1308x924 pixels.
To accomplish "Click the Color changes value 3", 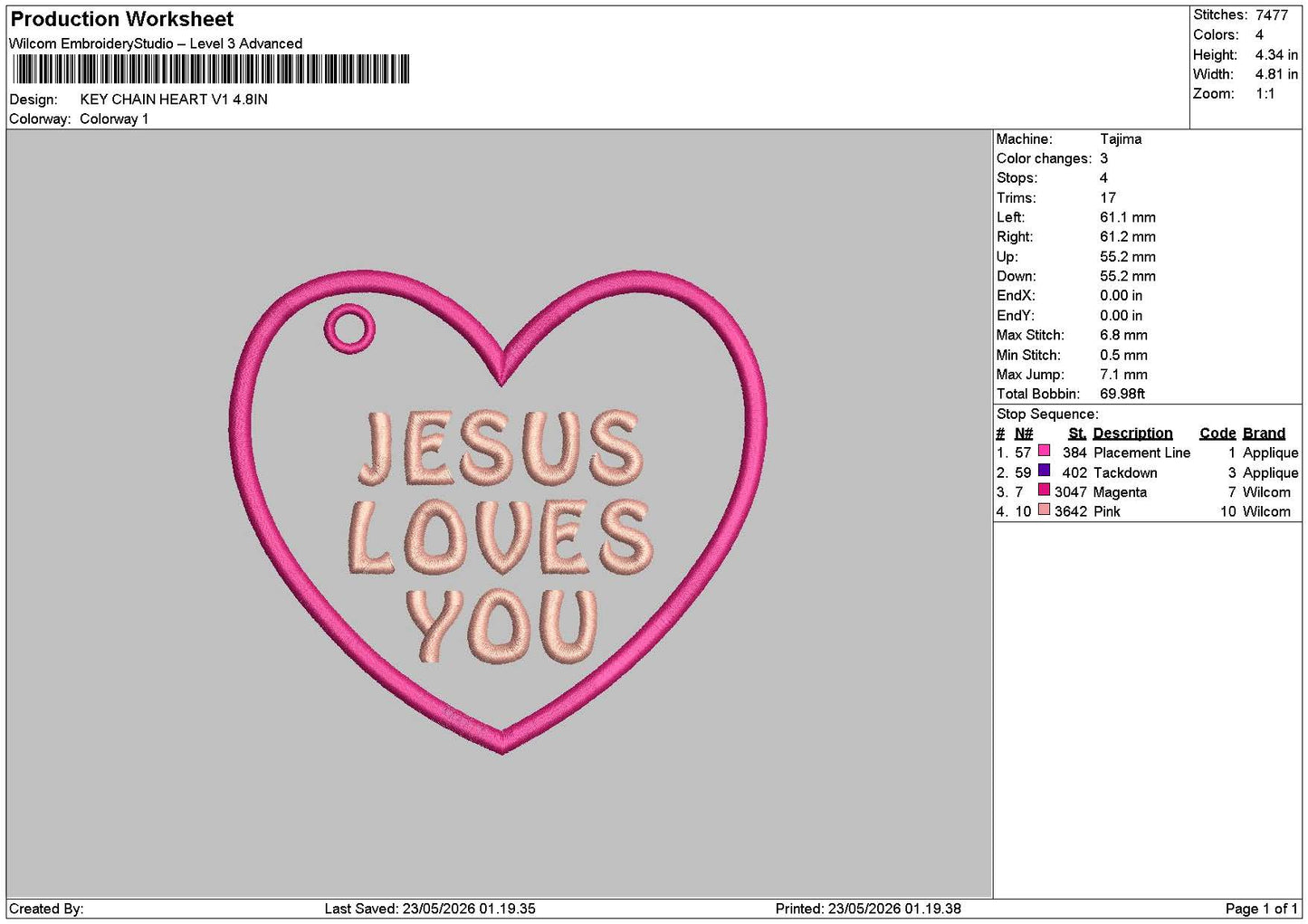I will pos(1103,158).
